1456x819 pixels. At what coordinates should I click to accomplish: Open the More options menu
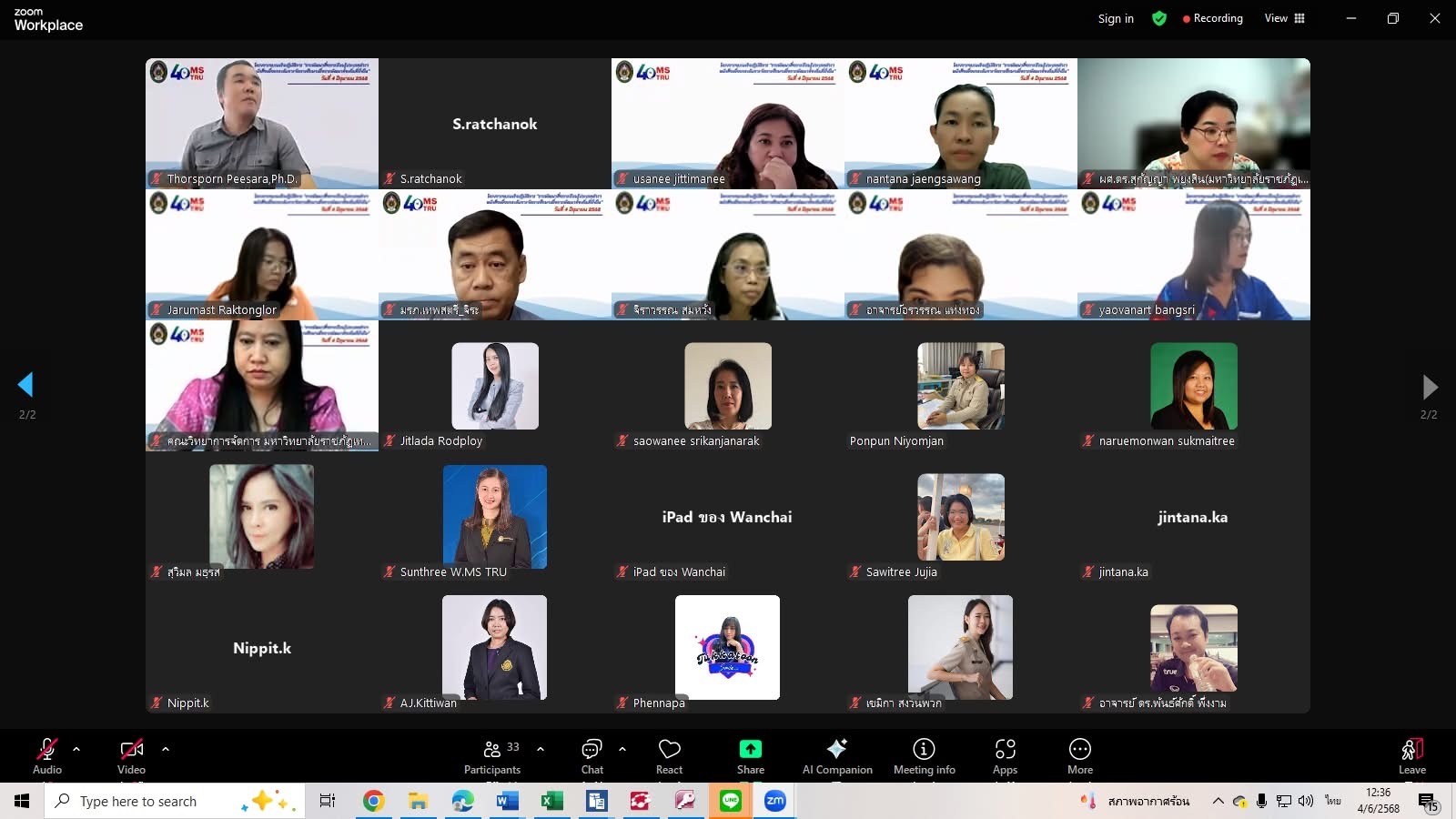[1079, 755]
